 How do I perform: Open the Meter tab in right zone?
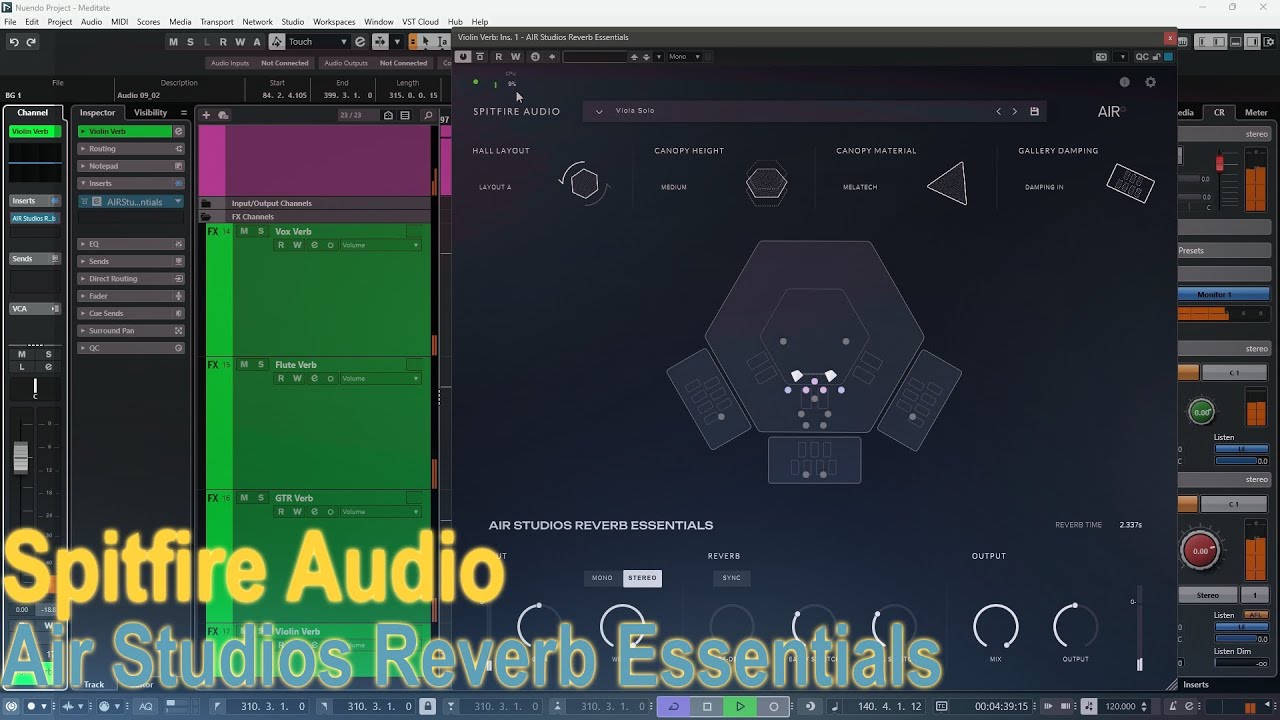pos(1256,113)
